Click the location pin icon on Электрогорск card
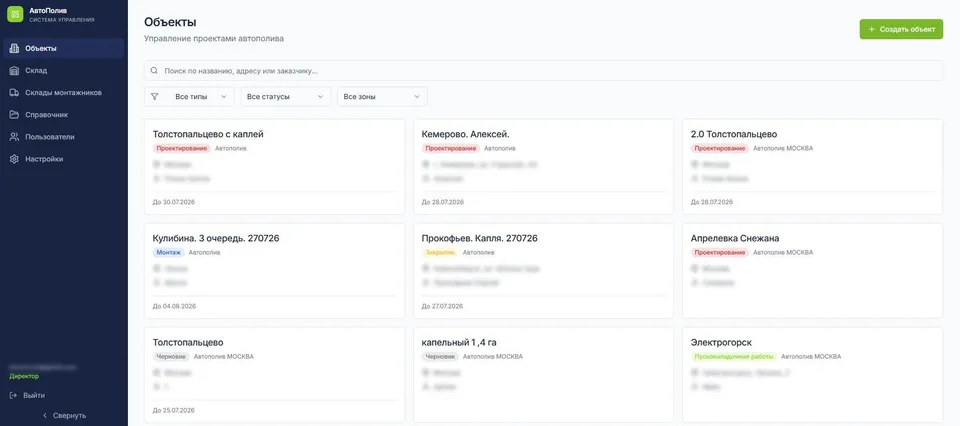The height and width of the screenshot is (426, 960). click(x=694, y=372)
